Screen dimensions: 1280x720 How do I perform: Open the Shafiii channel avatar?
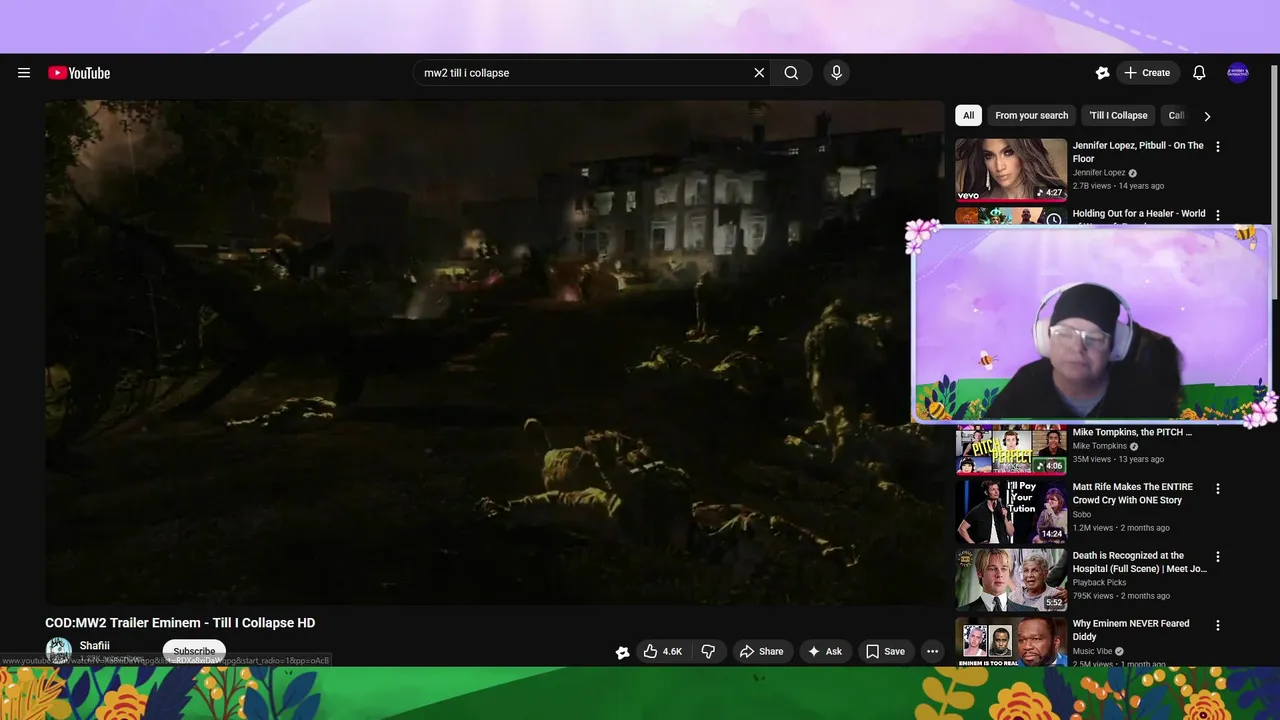point(59,651)
